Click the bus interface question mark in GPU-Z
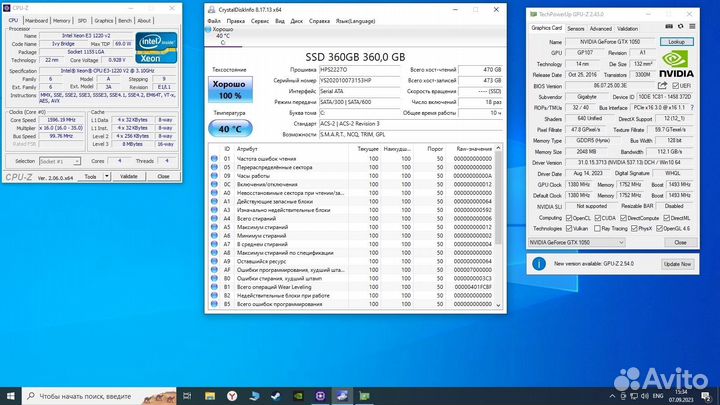The image size is (720, 405). click(692, 107)
